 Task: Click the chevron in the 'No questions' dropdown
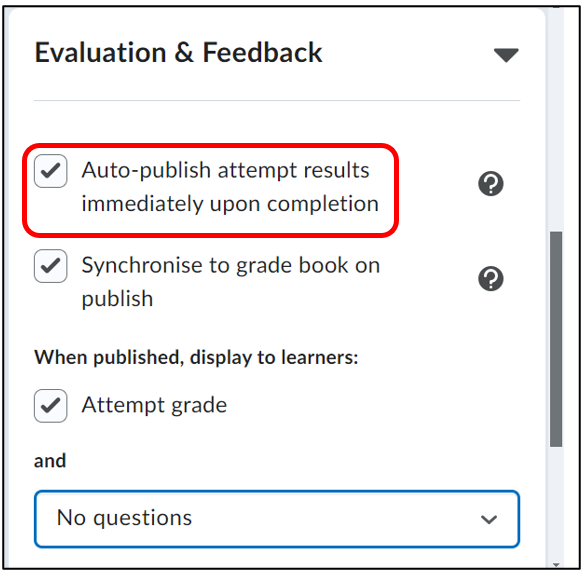click(x=489, y=519)
